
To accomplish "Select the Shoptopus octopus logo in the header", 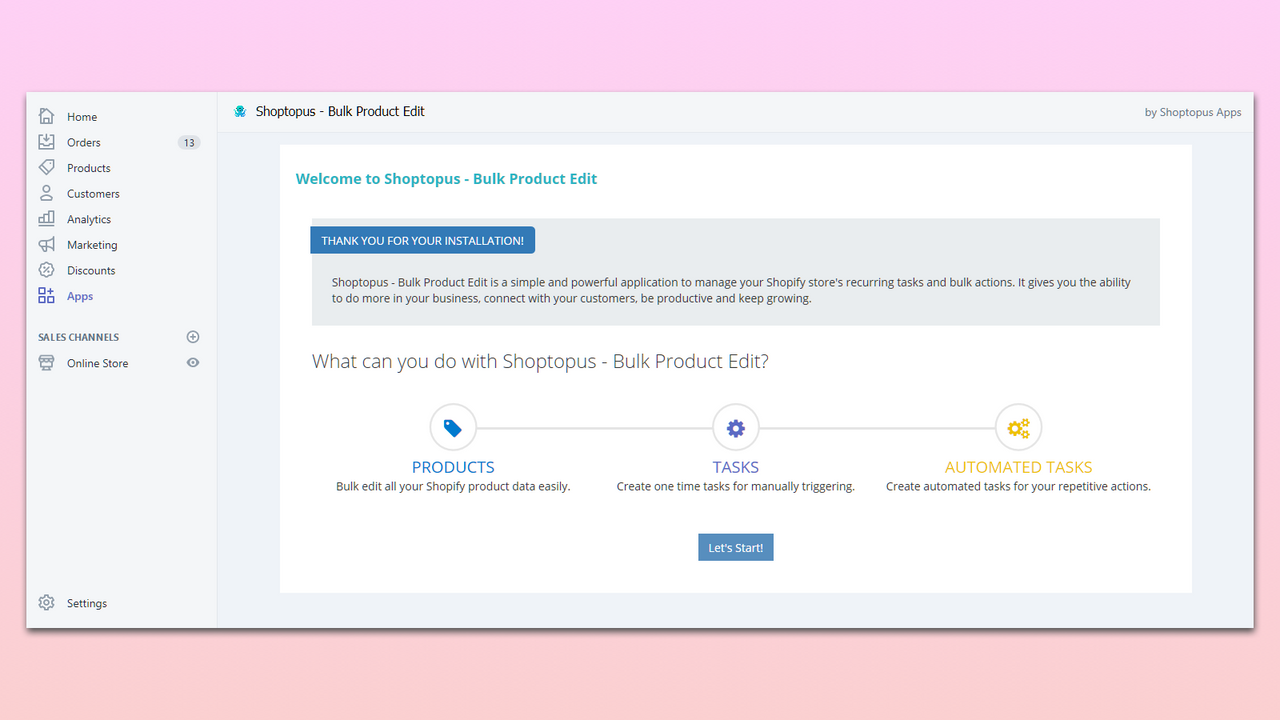I will (x=240, y=111).
